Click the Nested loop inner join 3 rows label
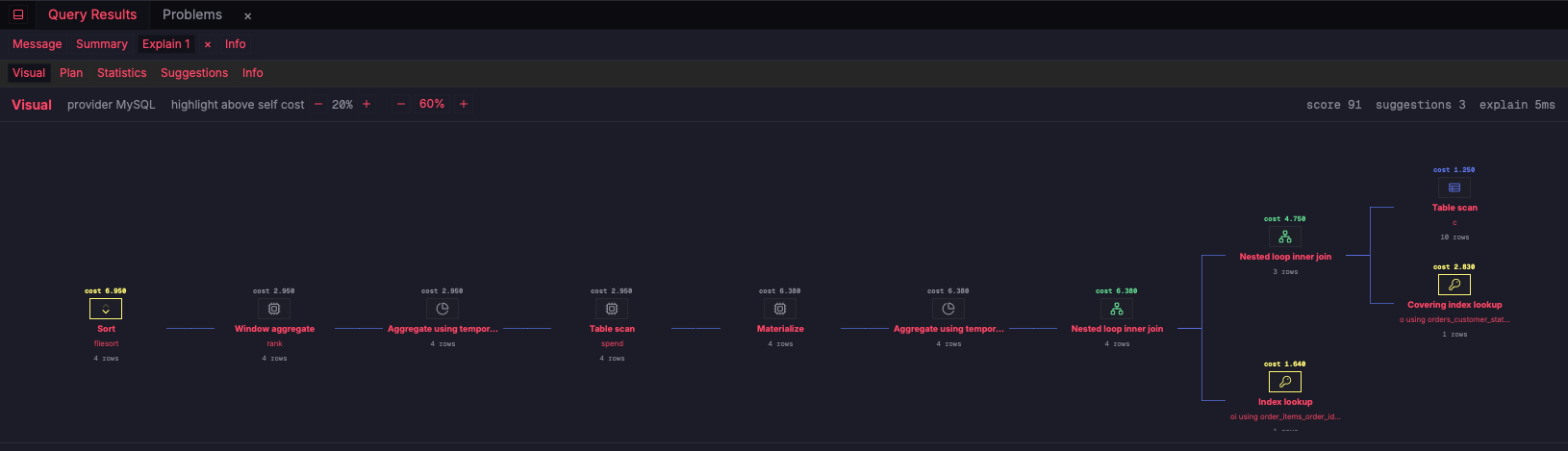Image resolution: width=1568 pixels, height=451 pixels. tap(1285, 257)
